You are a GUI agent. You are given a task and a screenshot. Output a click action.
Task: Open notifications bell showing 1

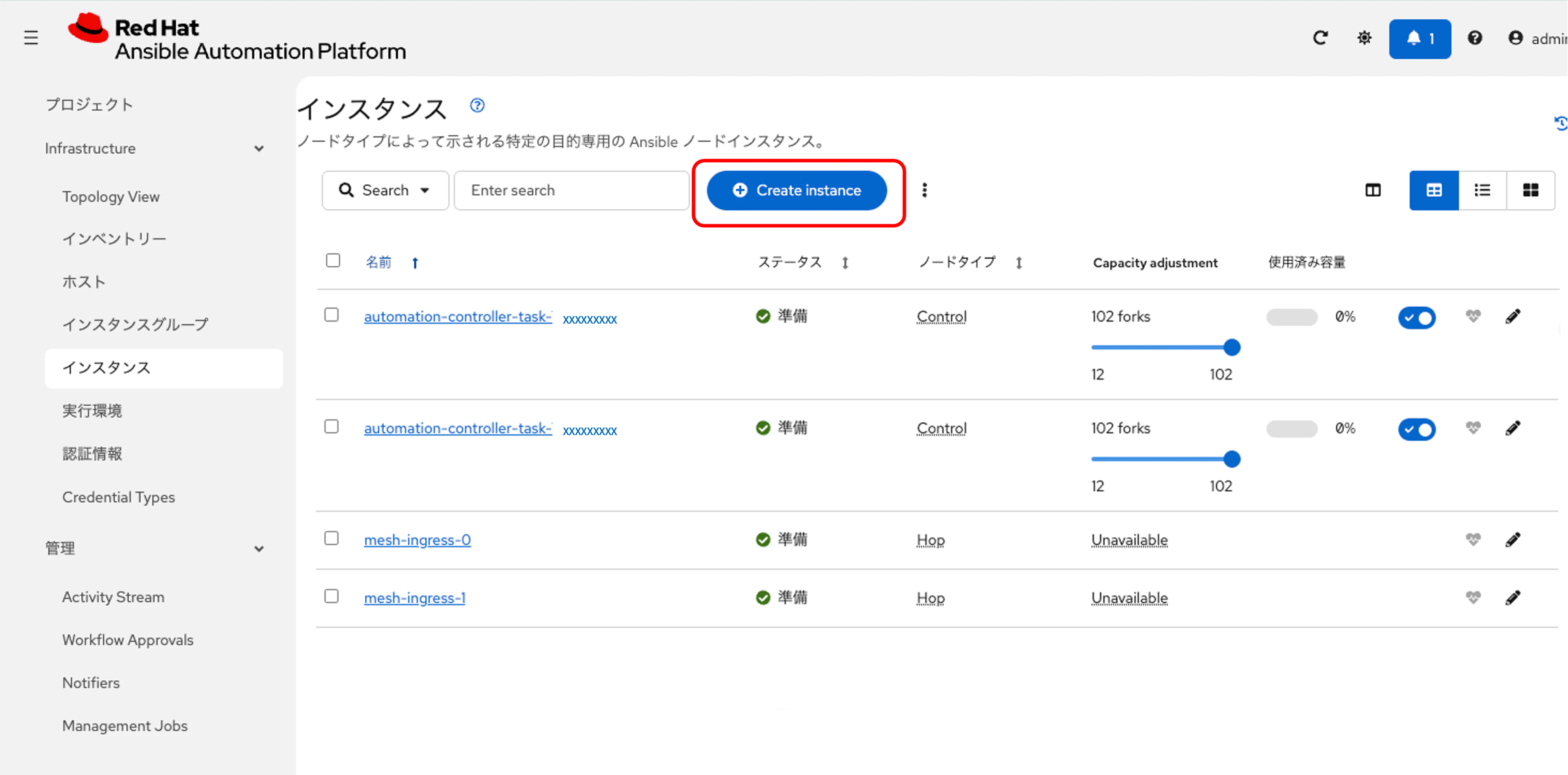1420,39
